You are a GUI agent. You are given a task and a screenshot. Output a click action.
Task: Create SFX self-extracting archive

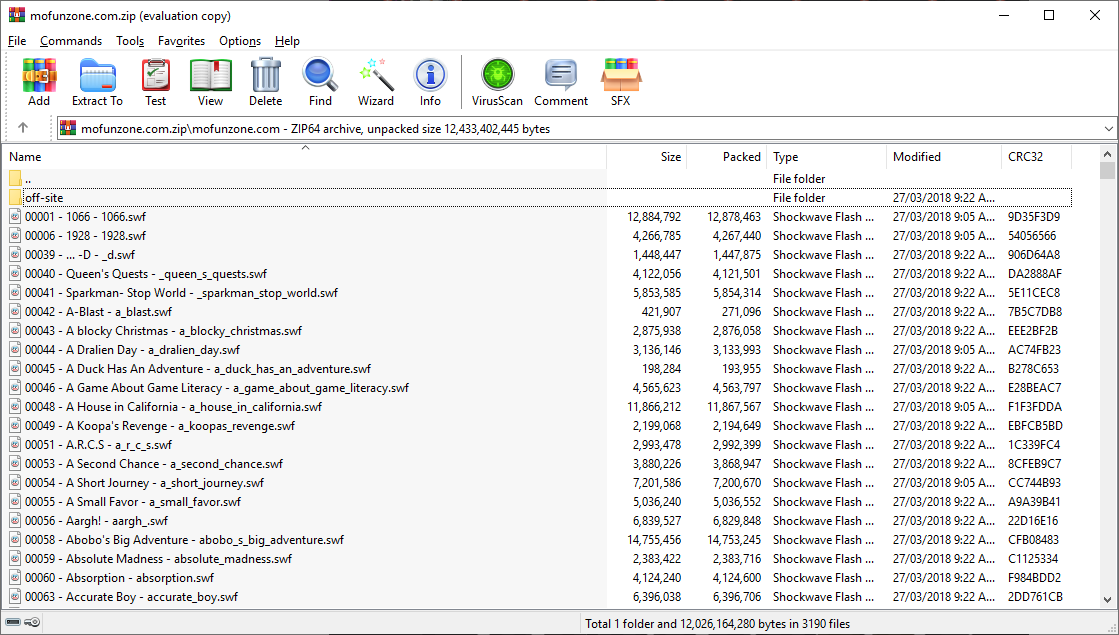[620, 81]
